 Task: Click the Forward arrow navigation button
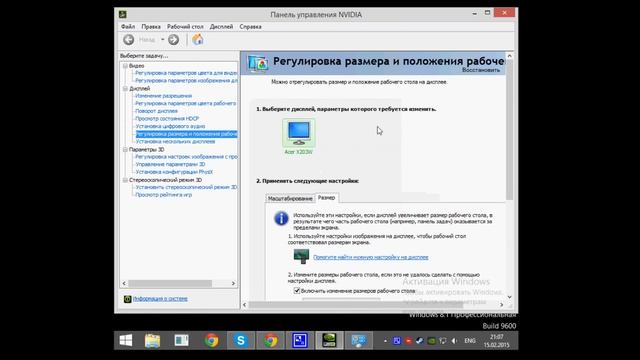click(173, 40)
